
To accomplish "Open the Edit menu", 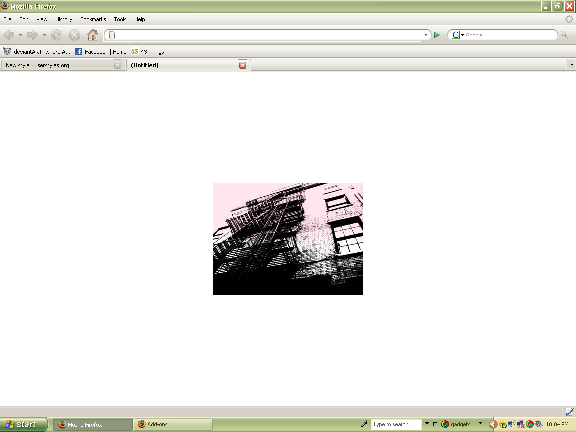I will coord(24,19).
